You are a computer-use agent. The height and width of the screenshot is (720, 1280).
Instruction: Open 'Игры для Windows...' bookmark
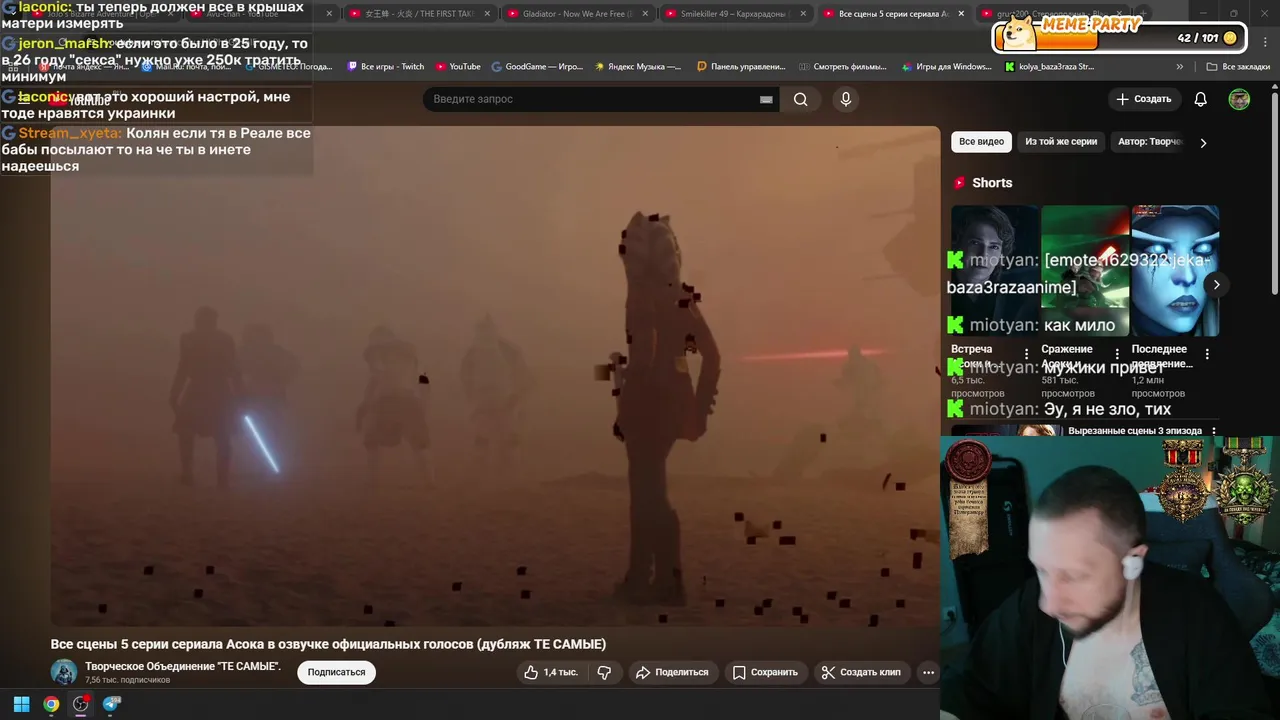tap(947, 67)
